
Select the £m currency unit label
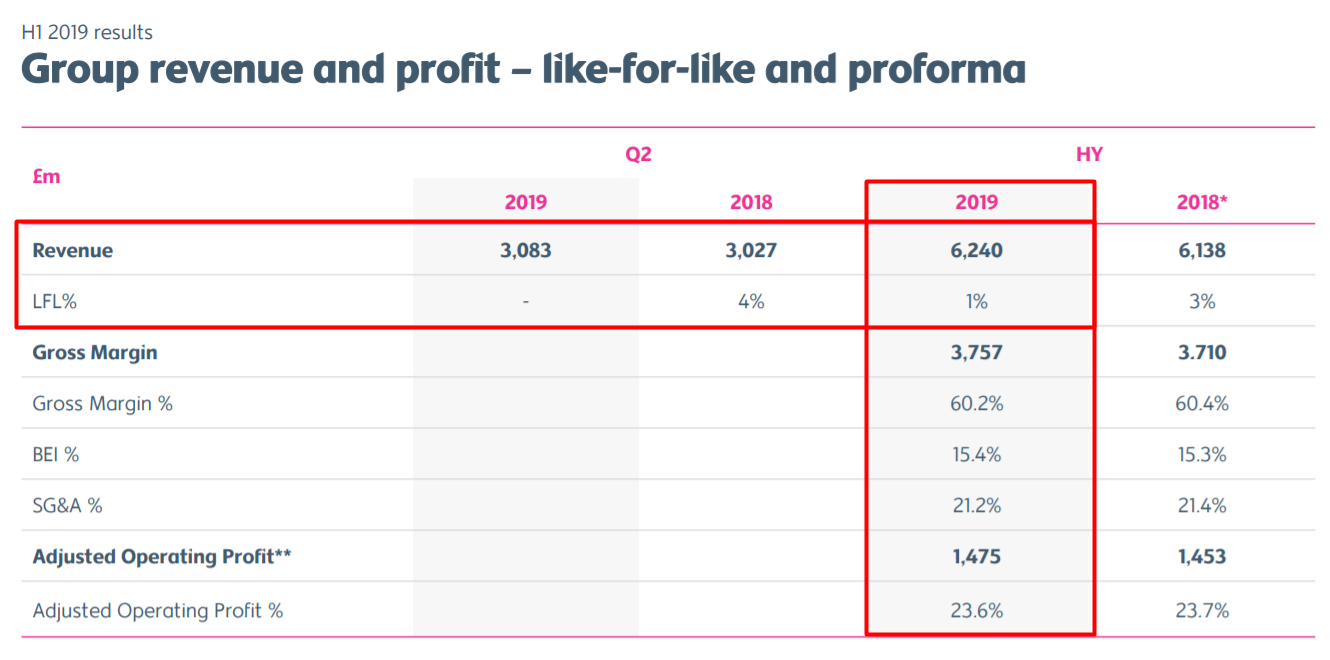pos(46,176)
